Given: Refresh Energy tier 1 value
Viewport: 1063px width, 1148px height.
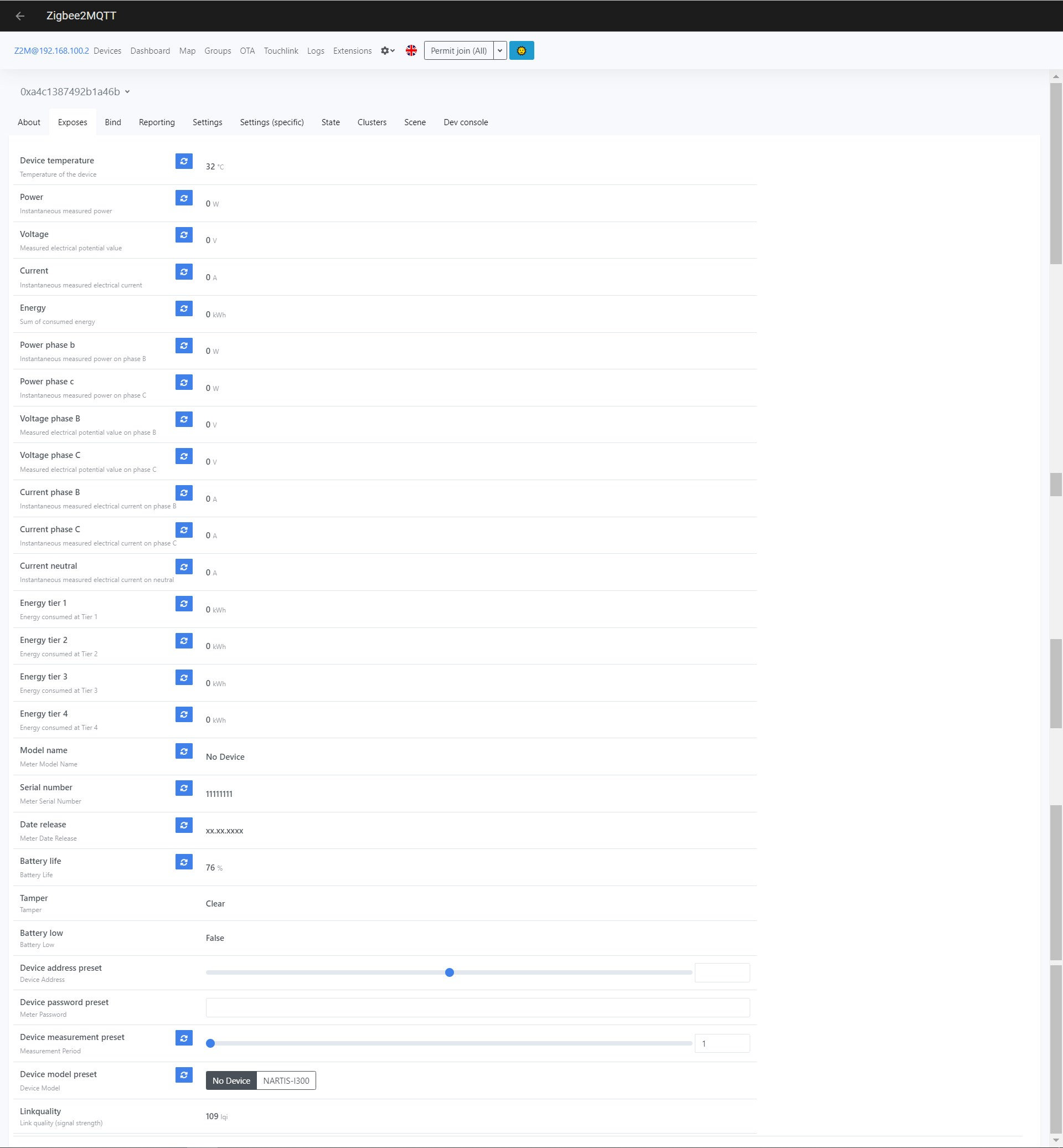Looking at the screenshot, I should [x=184, y=604].
